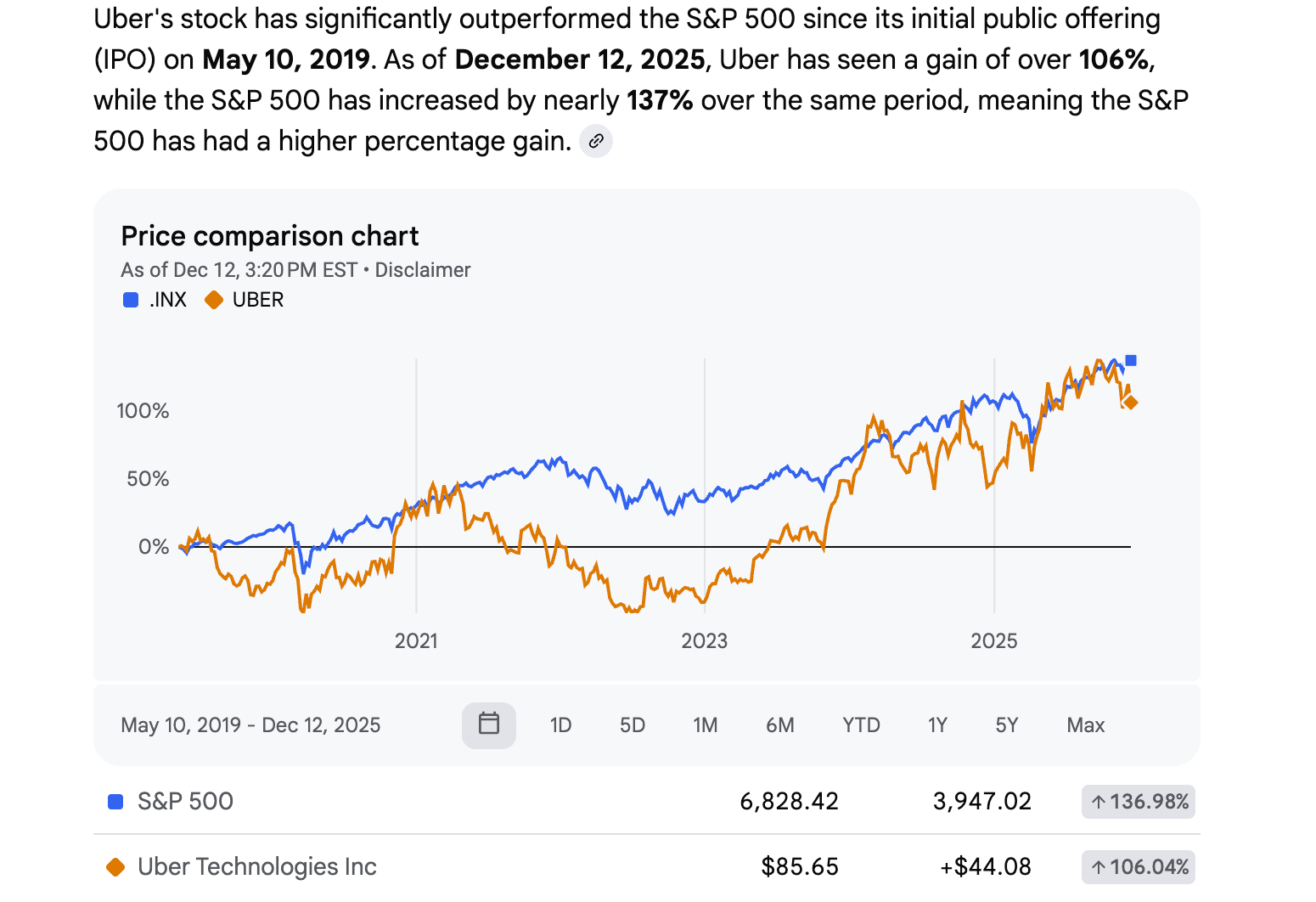Select the Max time range
This screenshot has height=902, width=1316.
click(1085, 725)
